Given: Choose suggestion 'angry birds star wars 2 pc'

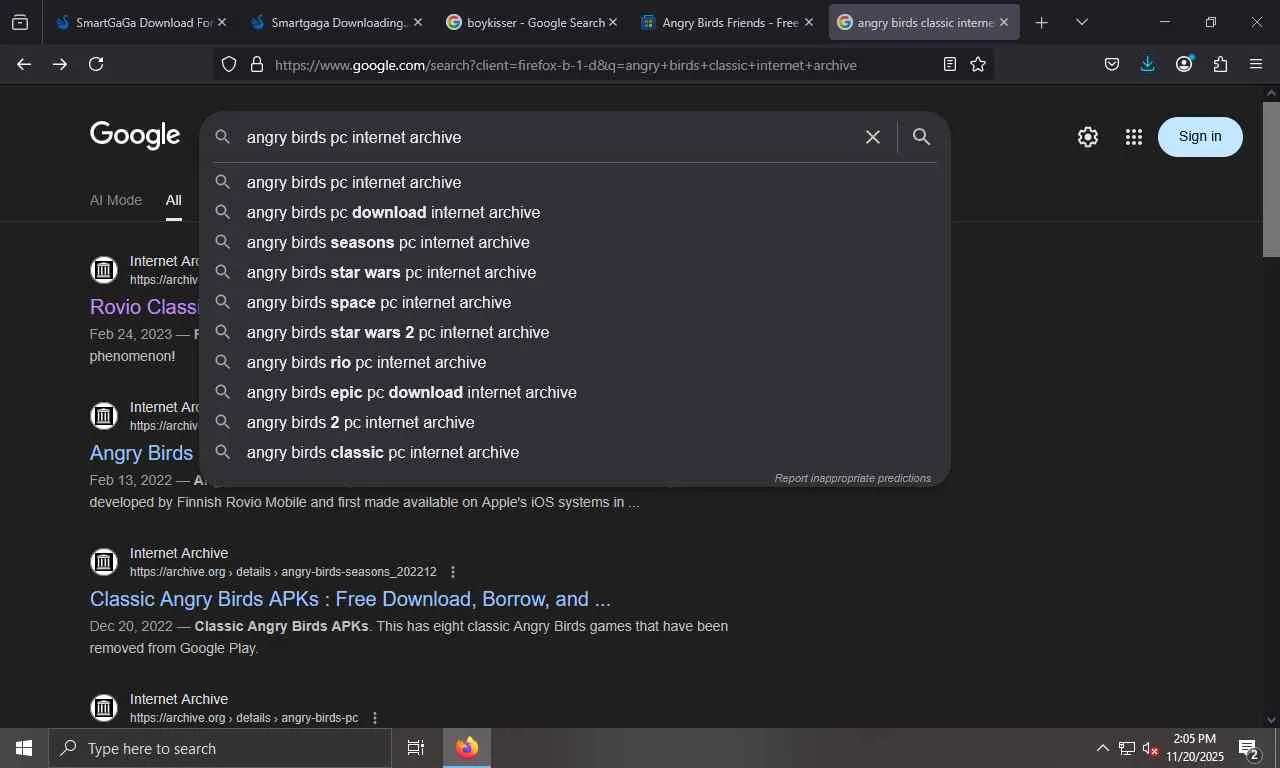Looking at the screenshot, I should (x=575, y=332).
